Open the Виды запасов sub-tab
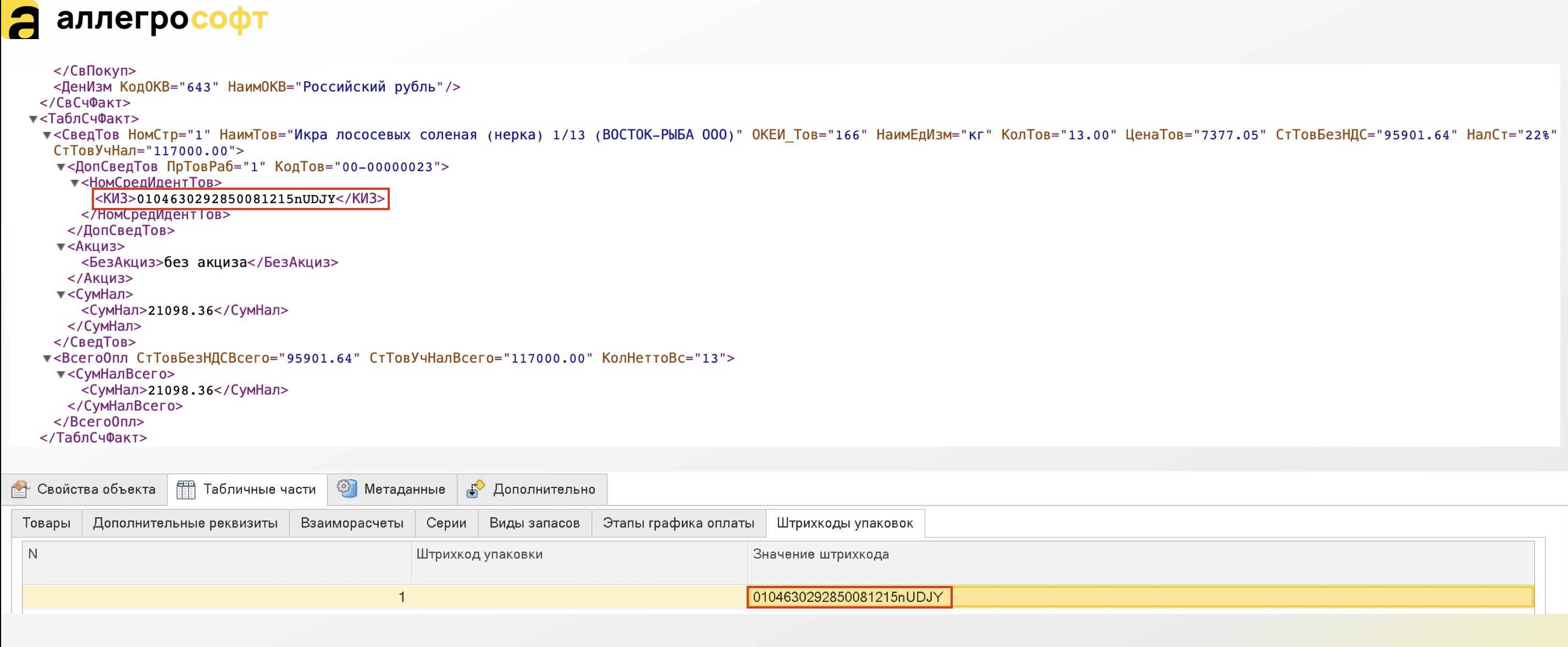Image resolution: width=1568 pixels, height=647 pixels. pyautogui.click(x=534, y=523)
